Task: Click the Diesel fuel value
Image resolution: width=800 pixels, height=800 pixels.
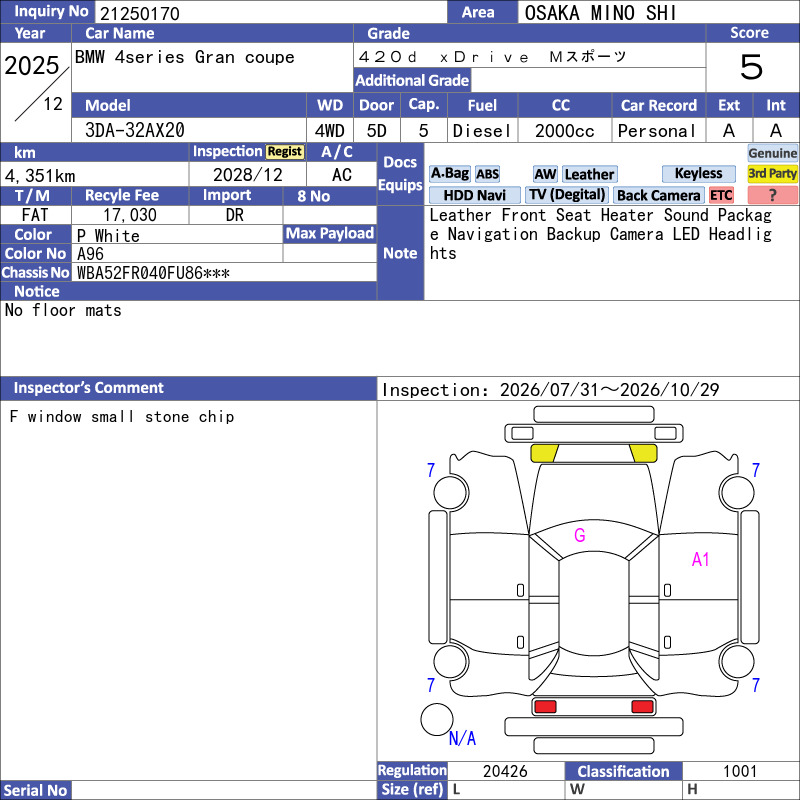Action: click(x=482, y=131)
